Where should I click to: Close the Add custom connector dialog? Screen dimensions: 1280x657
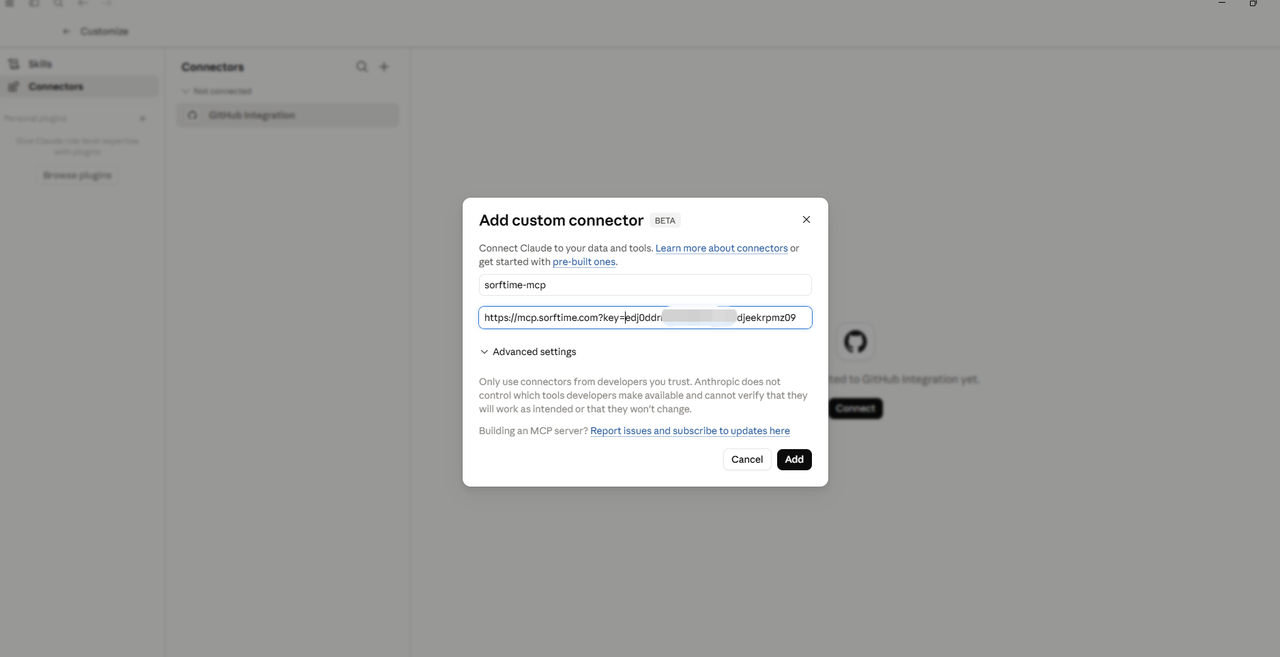tap(806, 220)
